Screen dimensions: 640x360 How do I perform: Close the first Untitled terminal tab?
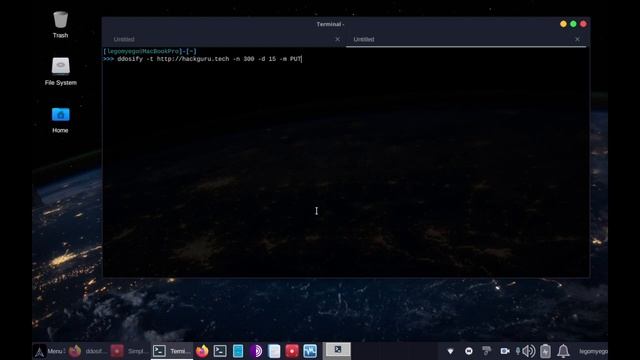click(337, 39)
